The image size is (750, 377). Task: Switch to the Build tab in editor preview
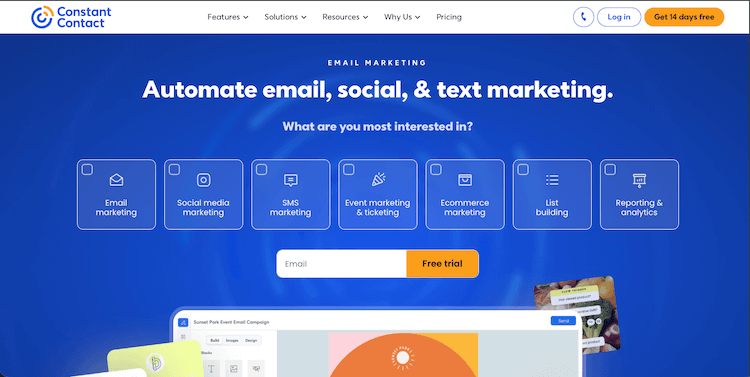click(x=215, y=341)
